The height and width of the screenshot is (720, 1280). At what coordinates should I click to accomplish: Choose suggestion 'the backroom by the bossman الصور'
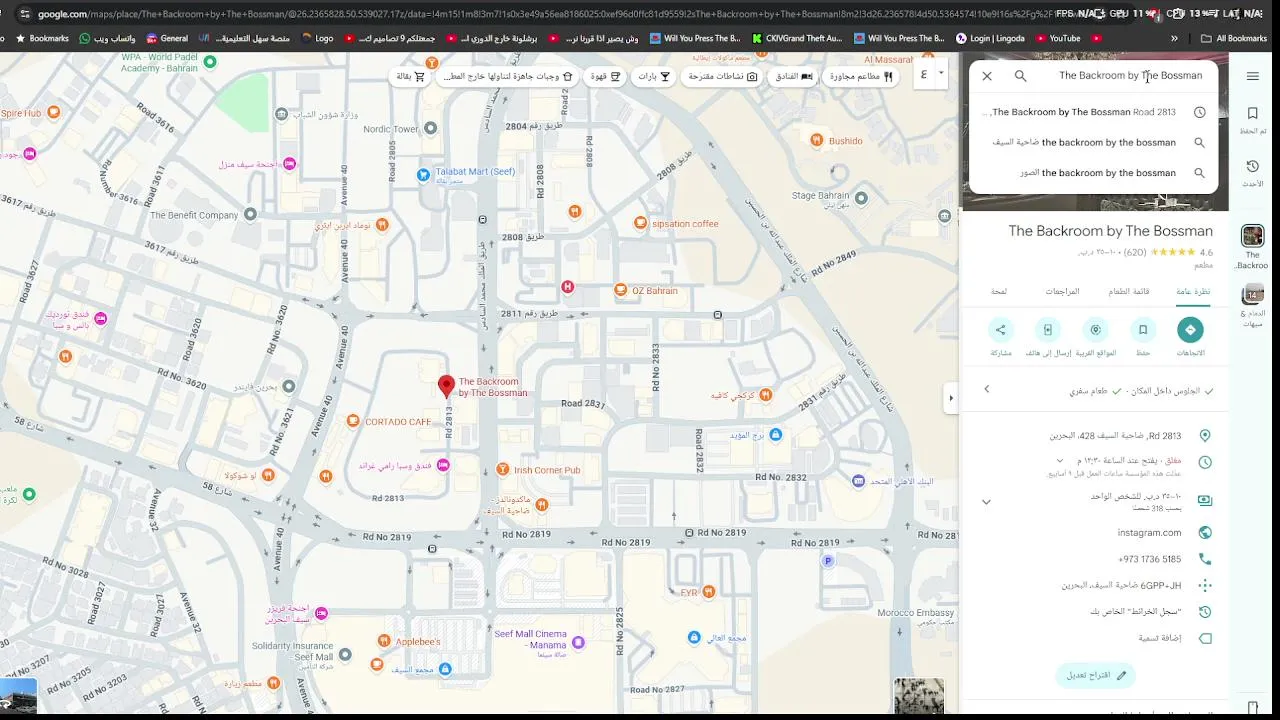(1094, 173)
